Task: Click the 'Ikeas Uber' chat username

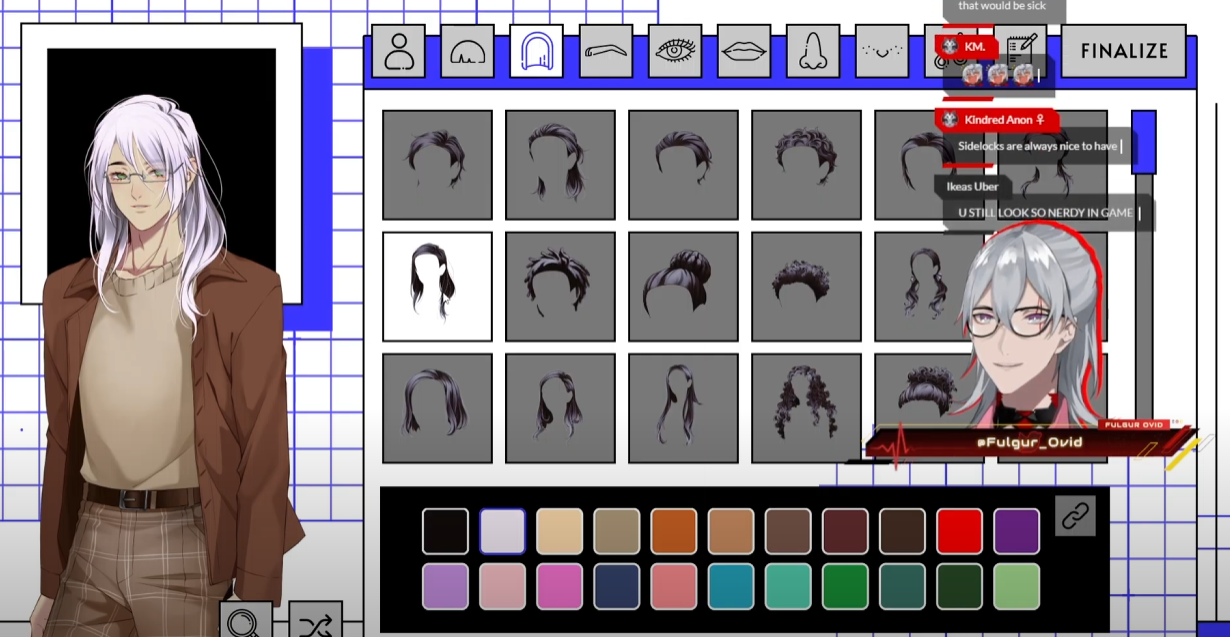Action: [x=972, y=186]
